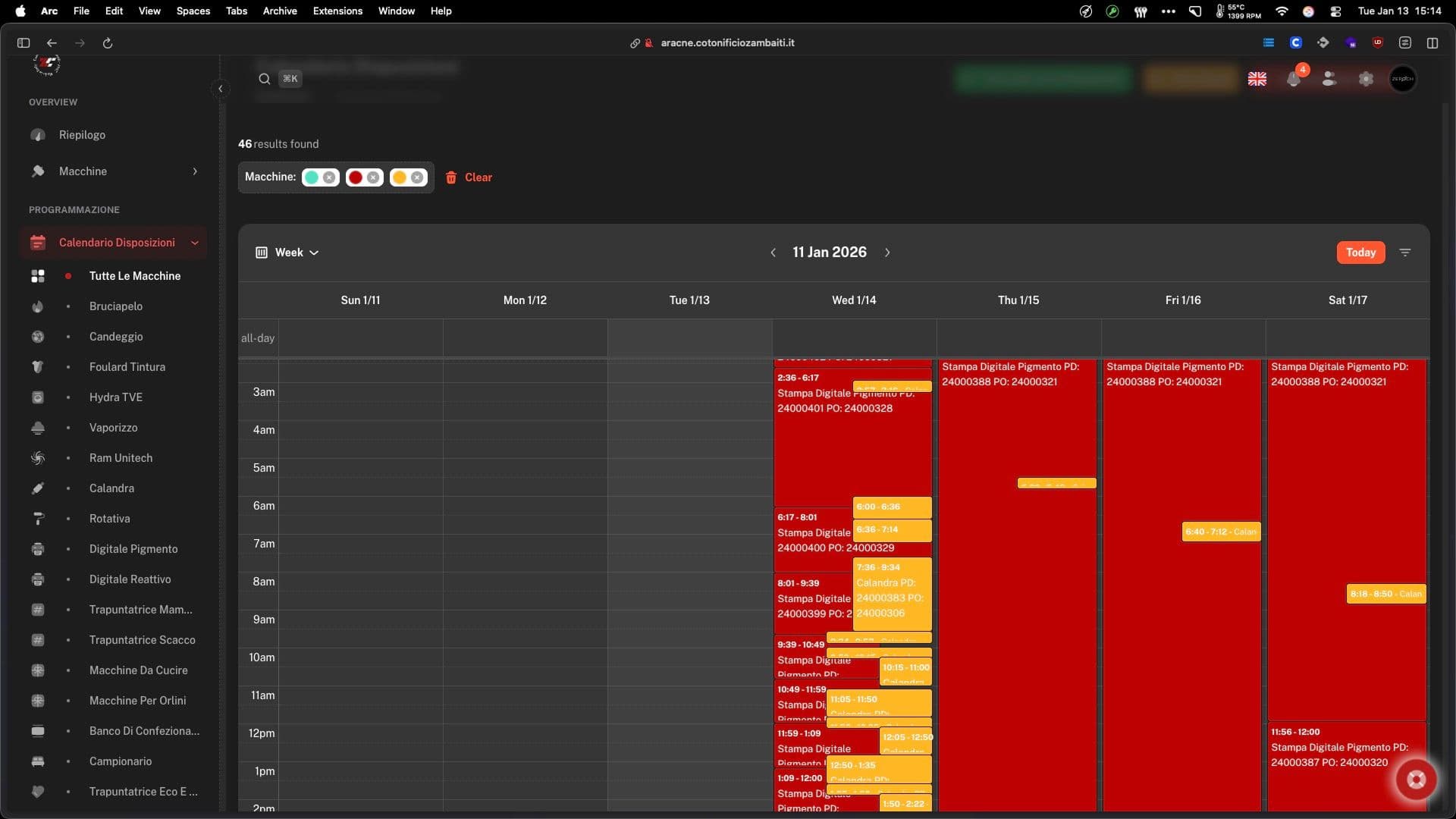The width and height of the screenshot is (1456, 819).
Task: Click the filter lines icon beside Today
Action: [1405, 253]
